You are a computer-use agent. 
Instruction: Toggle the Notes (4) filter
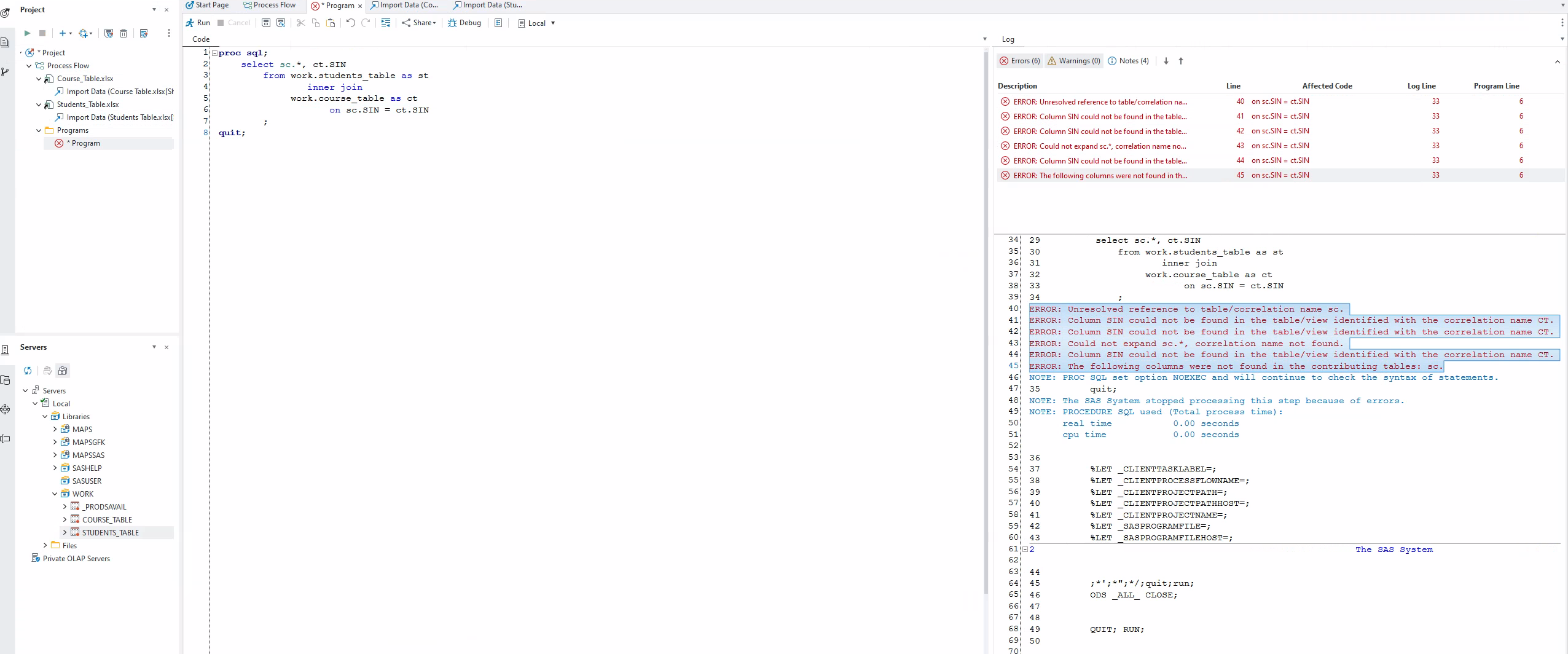[1129, 61]
